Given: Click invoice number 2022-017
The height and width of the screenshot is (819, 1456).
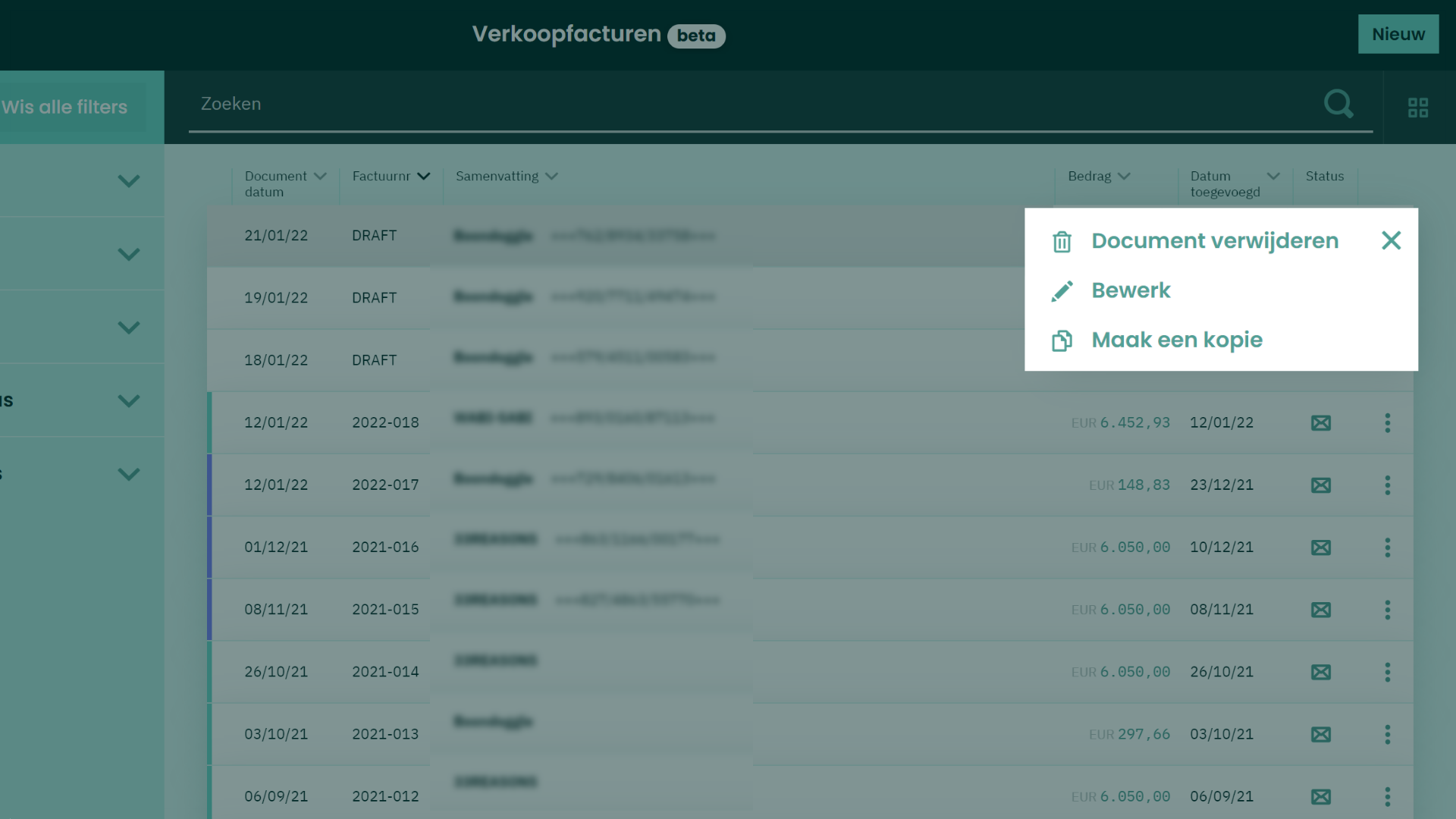Looking at the screenshot, I should tap(385, 485).
